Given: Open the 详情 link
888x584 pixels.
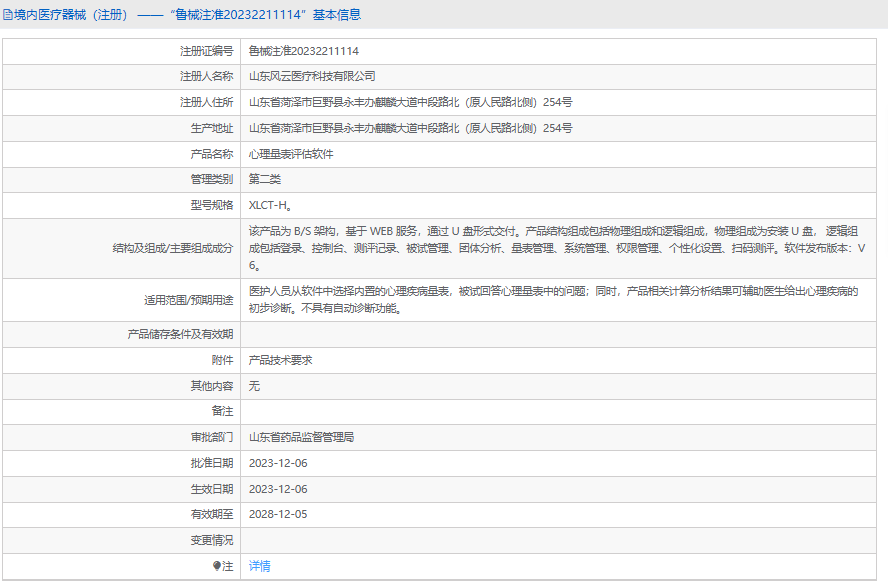Looking at the screenshot, I should (x=259, y=566).
